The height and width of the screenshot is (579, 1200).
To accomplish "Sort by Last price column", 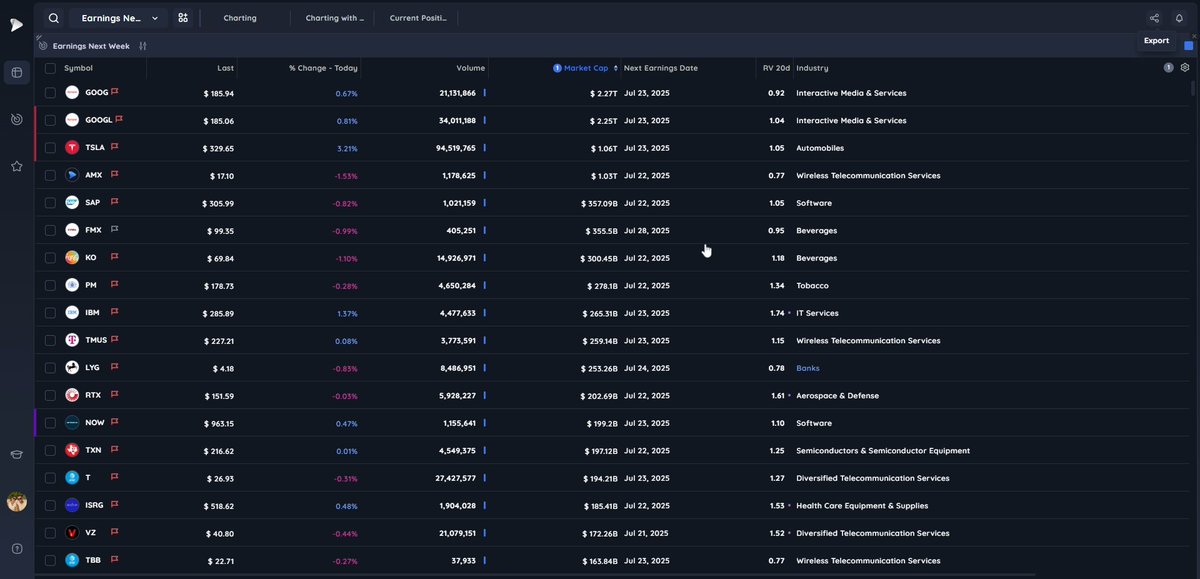I will [x=225, y=68].
